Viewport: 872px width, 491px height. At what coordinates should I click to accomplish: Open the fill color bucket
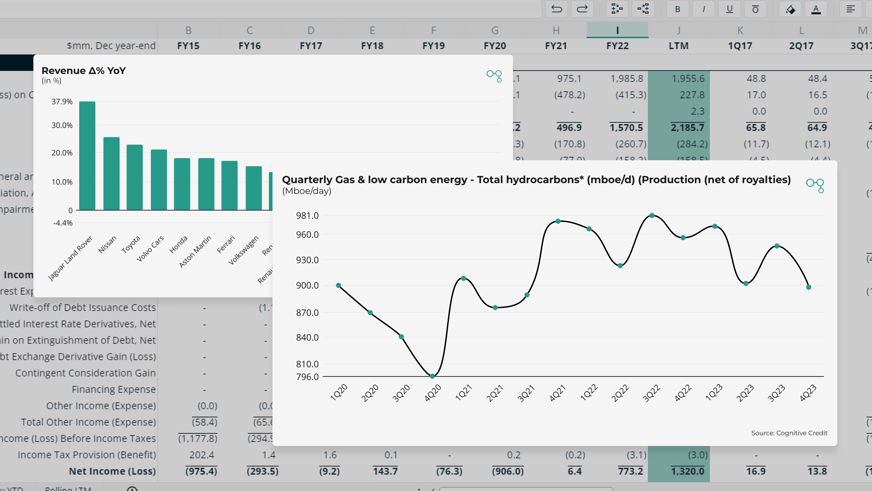pos(790,8)
